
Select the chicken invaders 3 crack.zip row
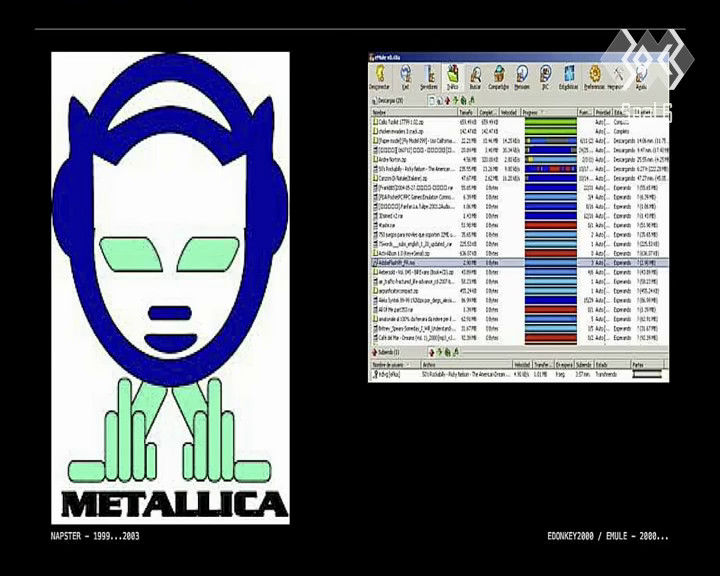pyautogui.click(x=519, y=131)
